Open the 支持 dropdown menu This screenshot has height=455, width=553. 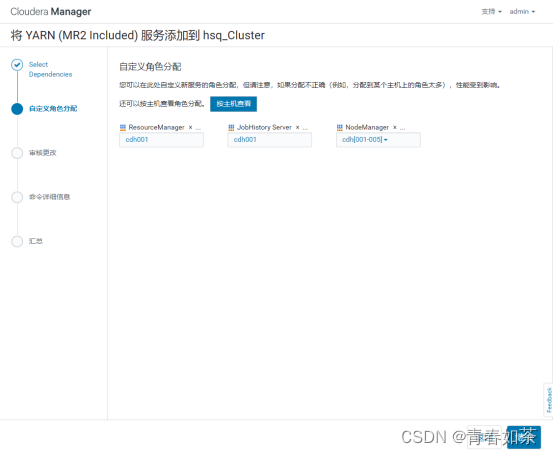pos(491,12)
